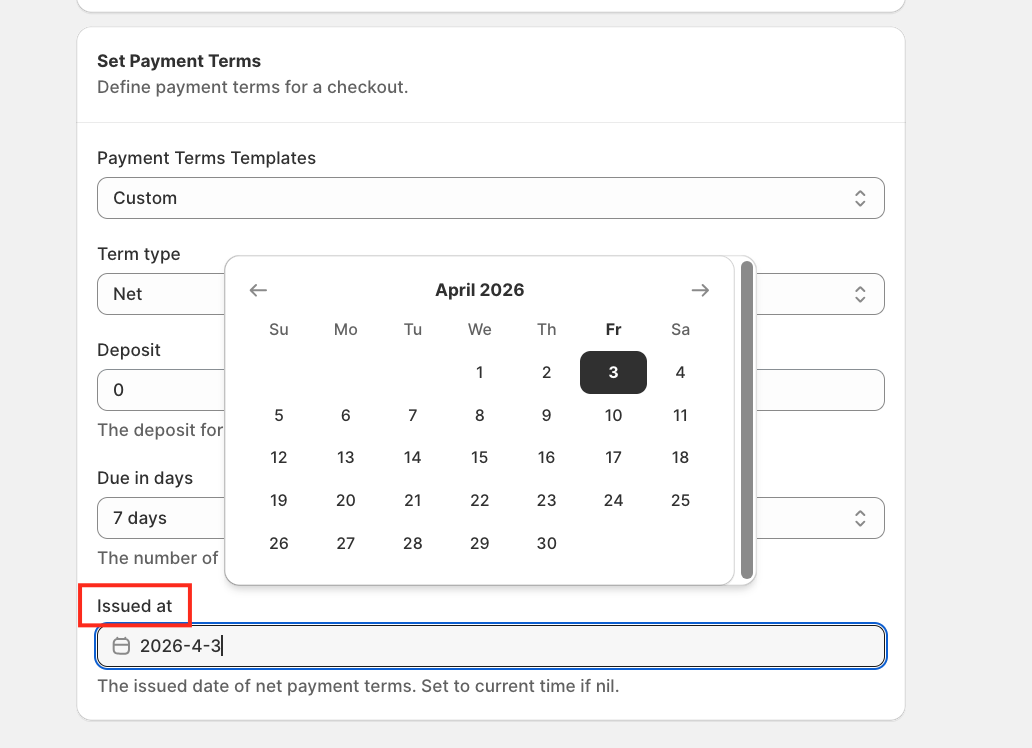
Task: Open the Due in days dropdown
Action: point(820,518)
